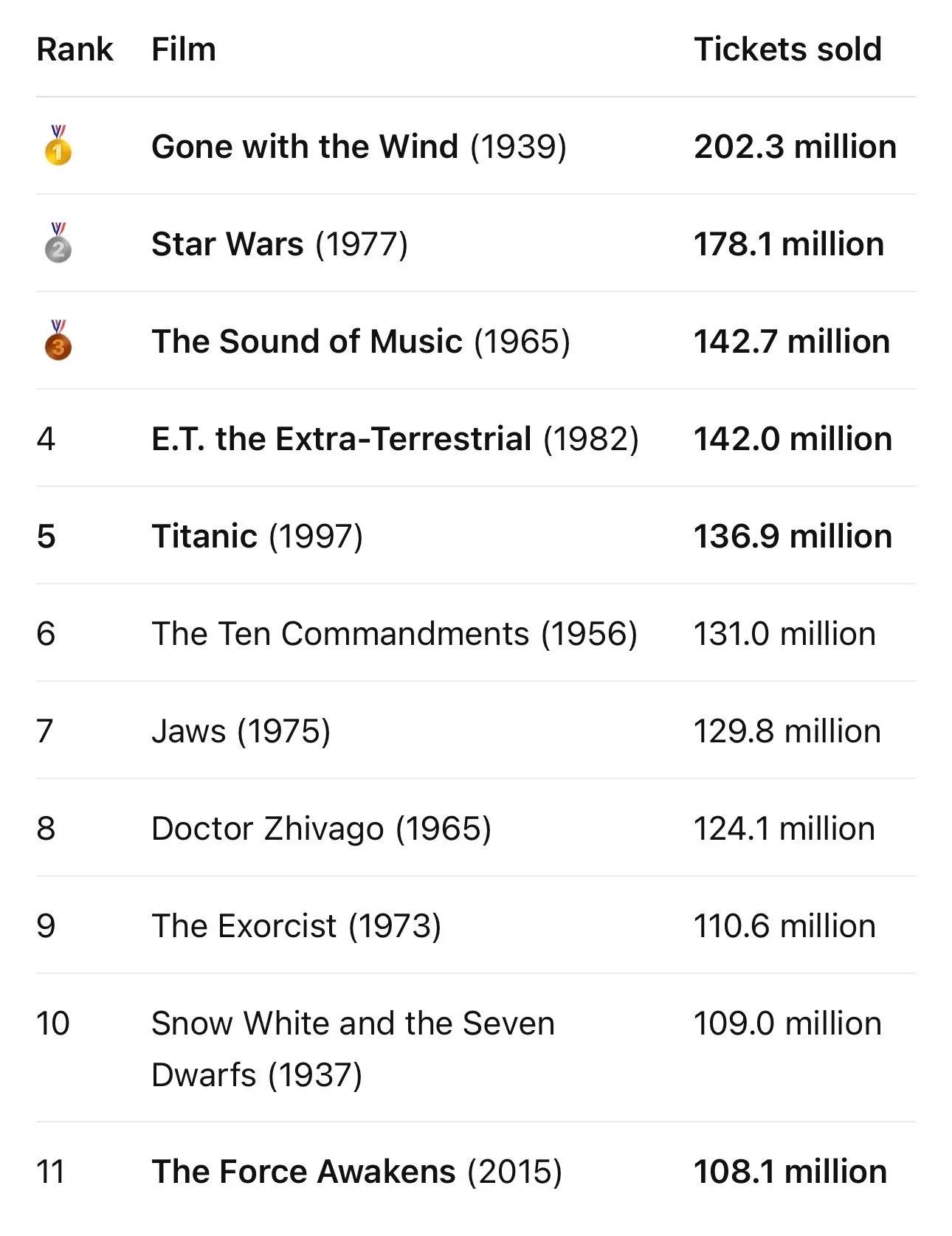Click rank number 11

pos(50,1171)
